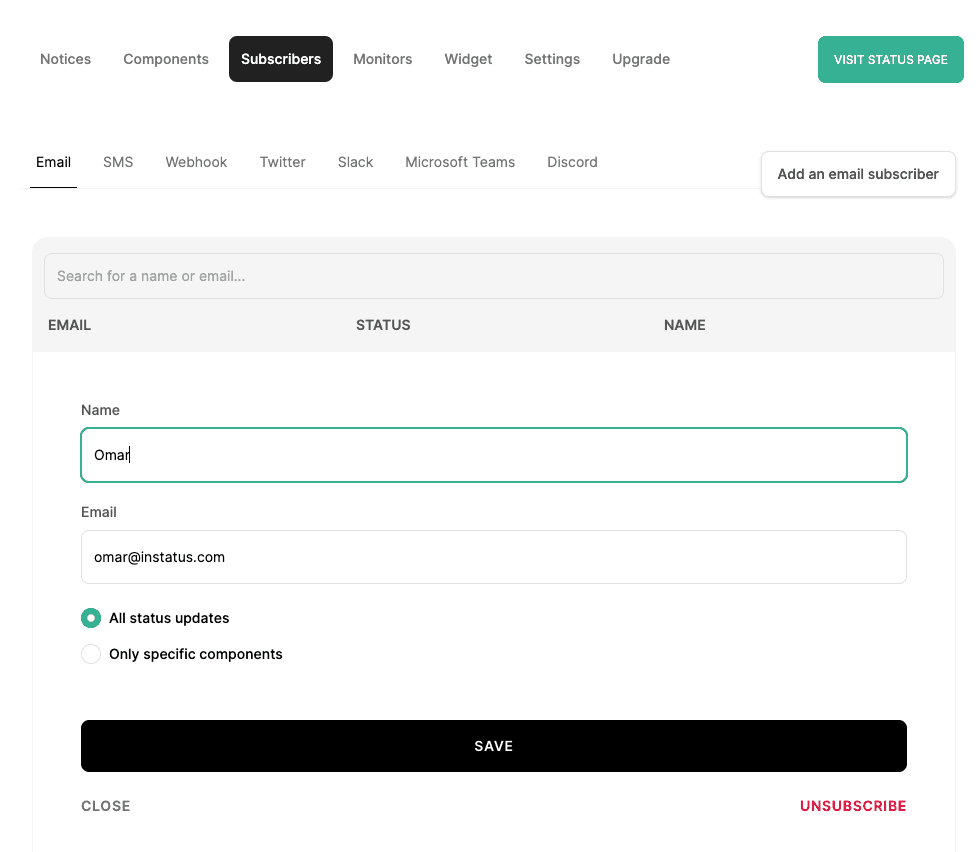The width and height of the screenshot is (980, 852).
Task: Click the subscriber search field
Action: 493,275
